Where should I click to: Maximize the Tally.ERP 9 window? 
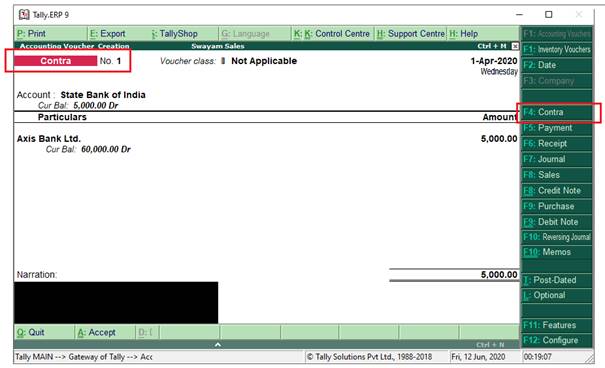[548, 15]
